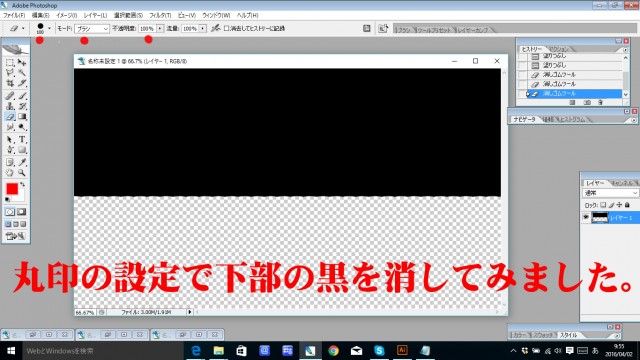Screen dimensions: 640x360
Task: Open the eraser Mode dropdown
Action: (92, 29)
